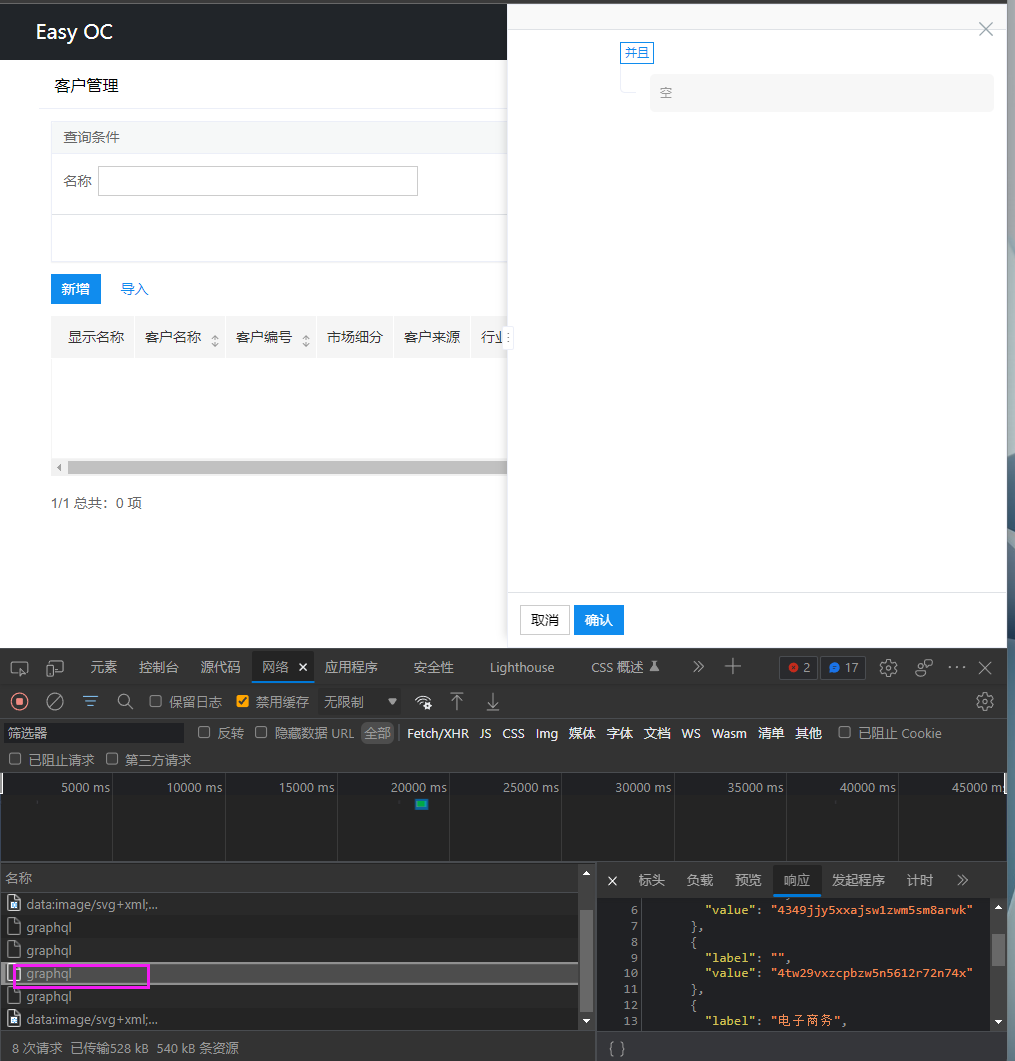Close the filter drawer panel

click(986, 29)
